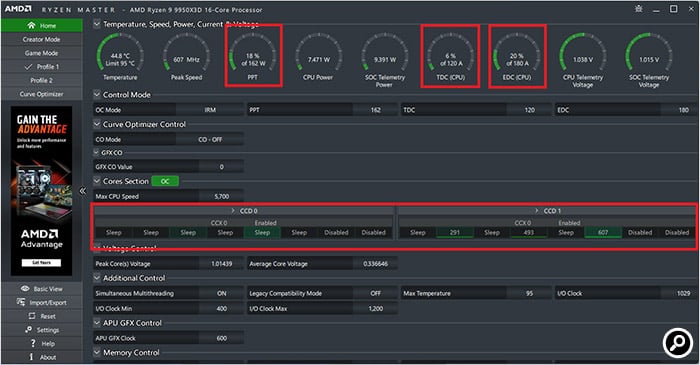Collapse the GFX CO section
The height and width of the screenshot is (365, 700).
point(96,153)
